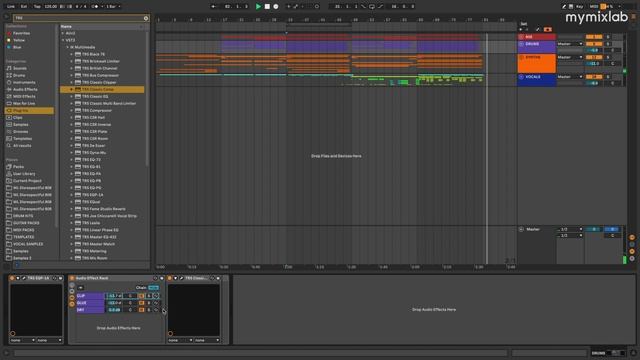This screenshot has width=640, height=360.
Task: Solo the VOCALS track
Action: point(608,77)
